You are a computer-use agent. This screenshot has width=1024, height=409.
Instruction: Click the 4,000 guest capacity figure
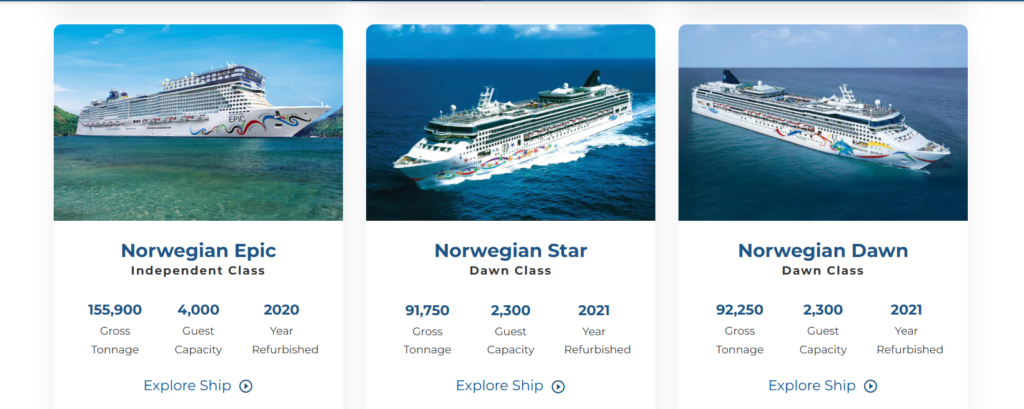point(198,310)
